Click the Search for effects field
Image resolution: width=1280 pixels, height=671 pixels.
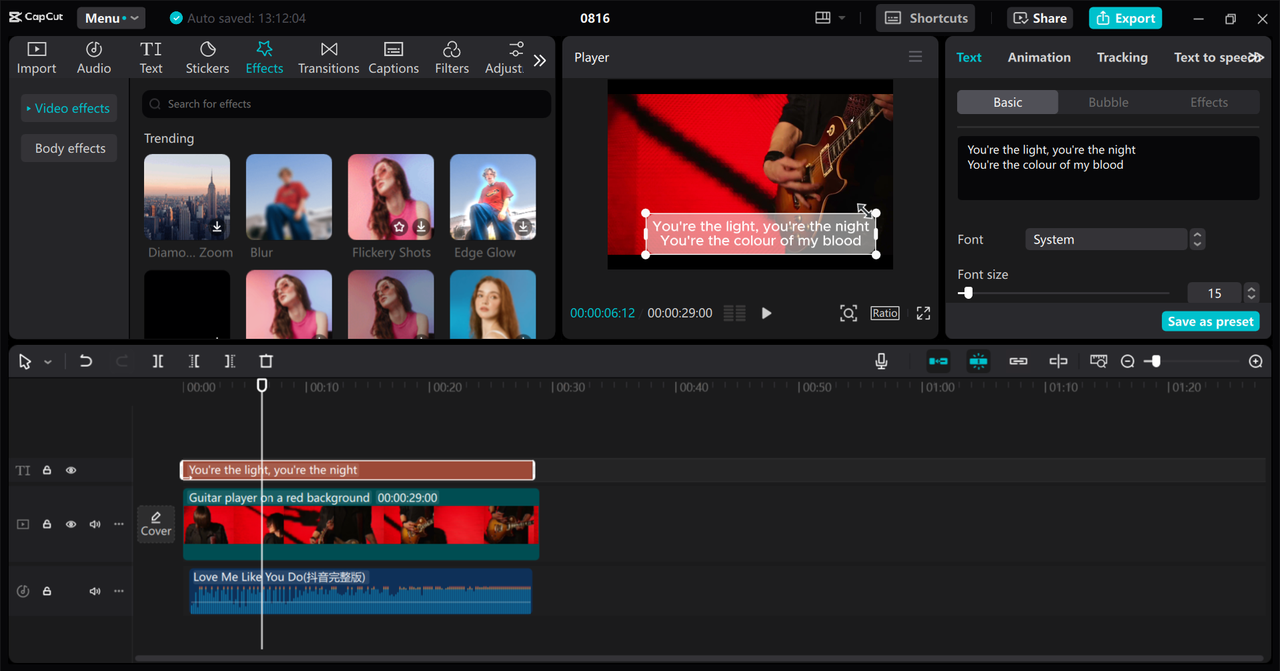click(346, 104)
